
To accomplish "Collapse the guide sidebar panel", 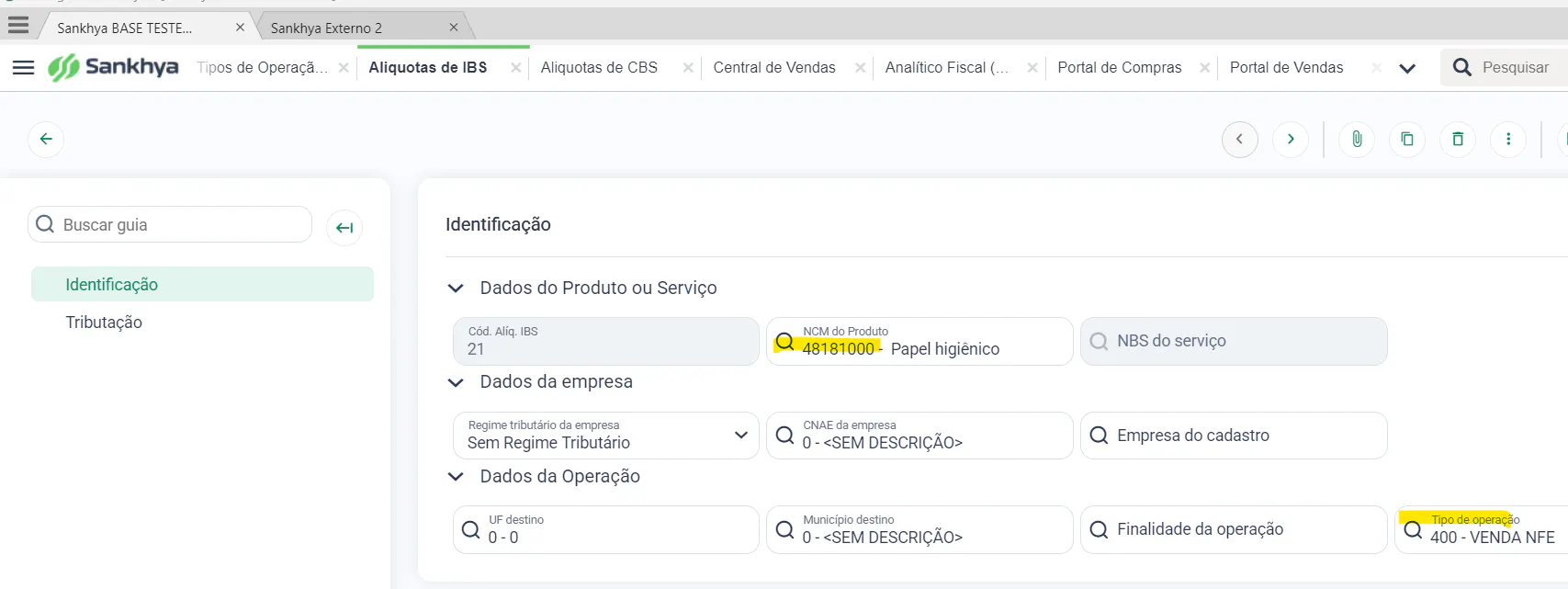I will pyautogui.click(x=344, y=228).
